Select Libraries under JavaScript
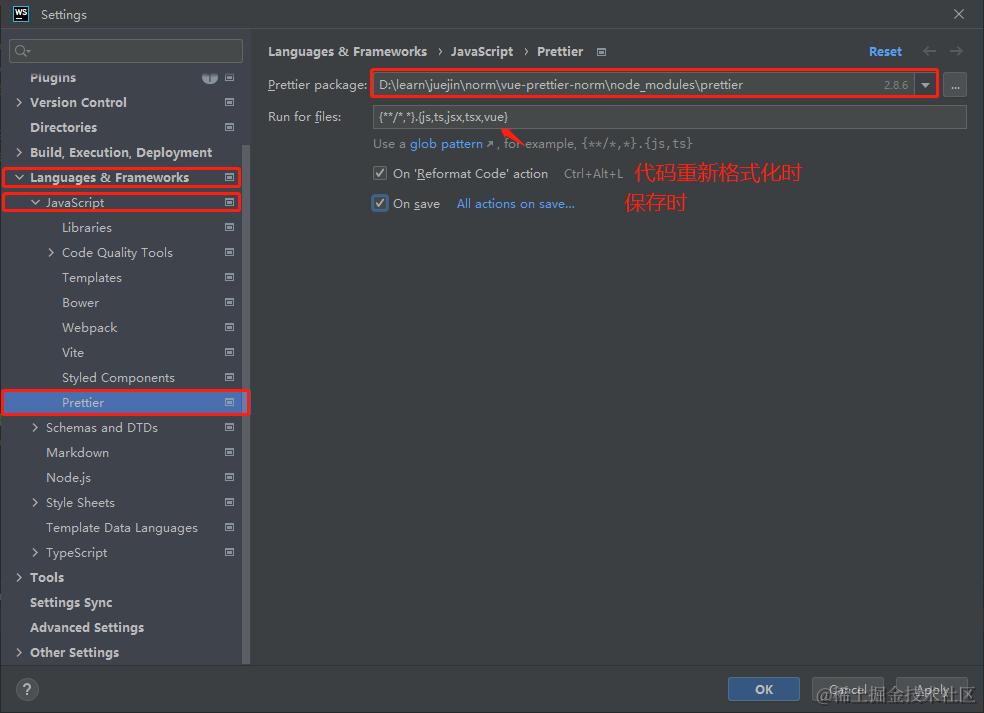Screen dimensions: 984x713 [87, 227]
